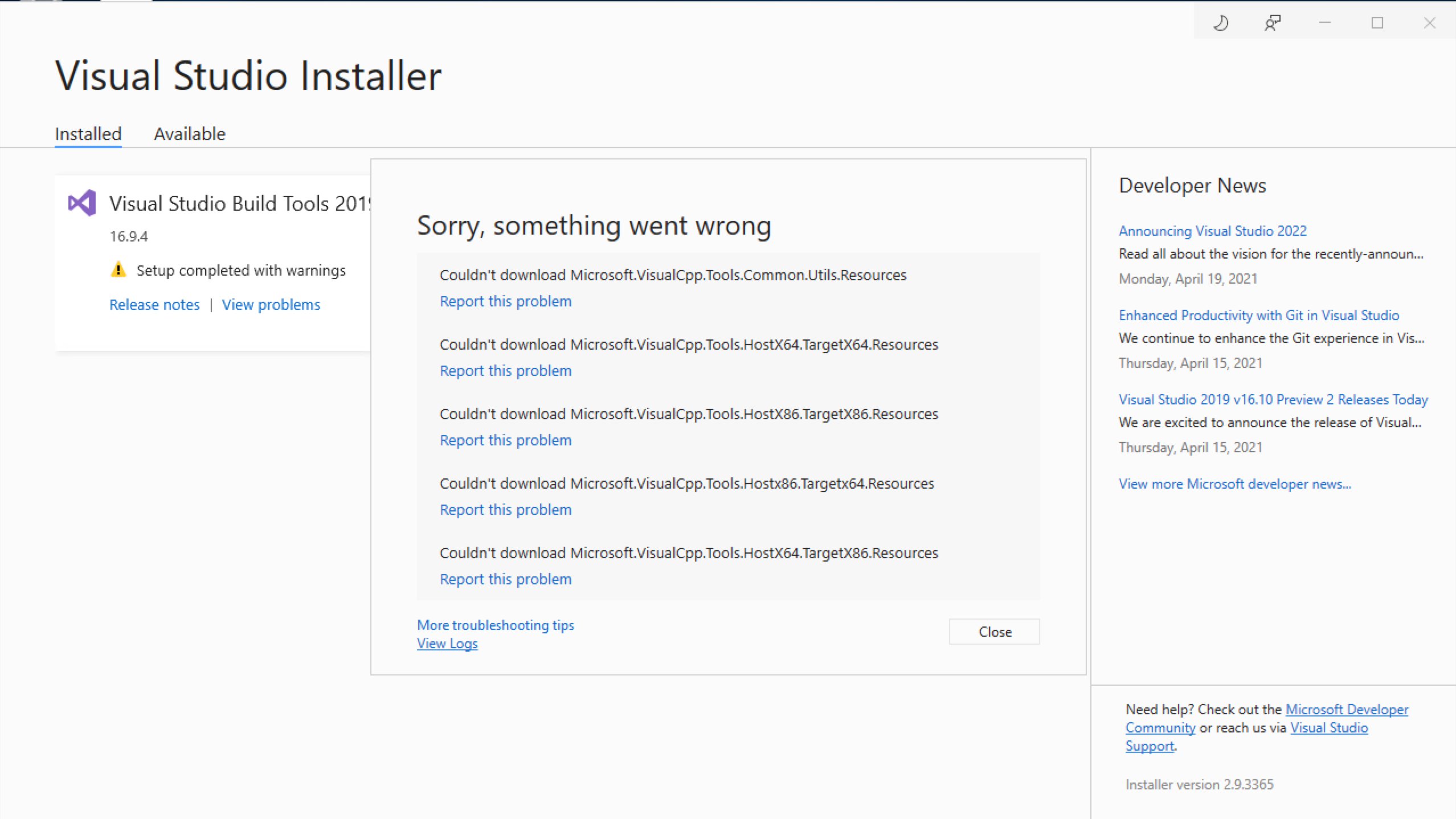Click the Visual Studio Build Tools logo
Image resolution: width=1456 pixels, height=819 pixels.
[82, 203]
